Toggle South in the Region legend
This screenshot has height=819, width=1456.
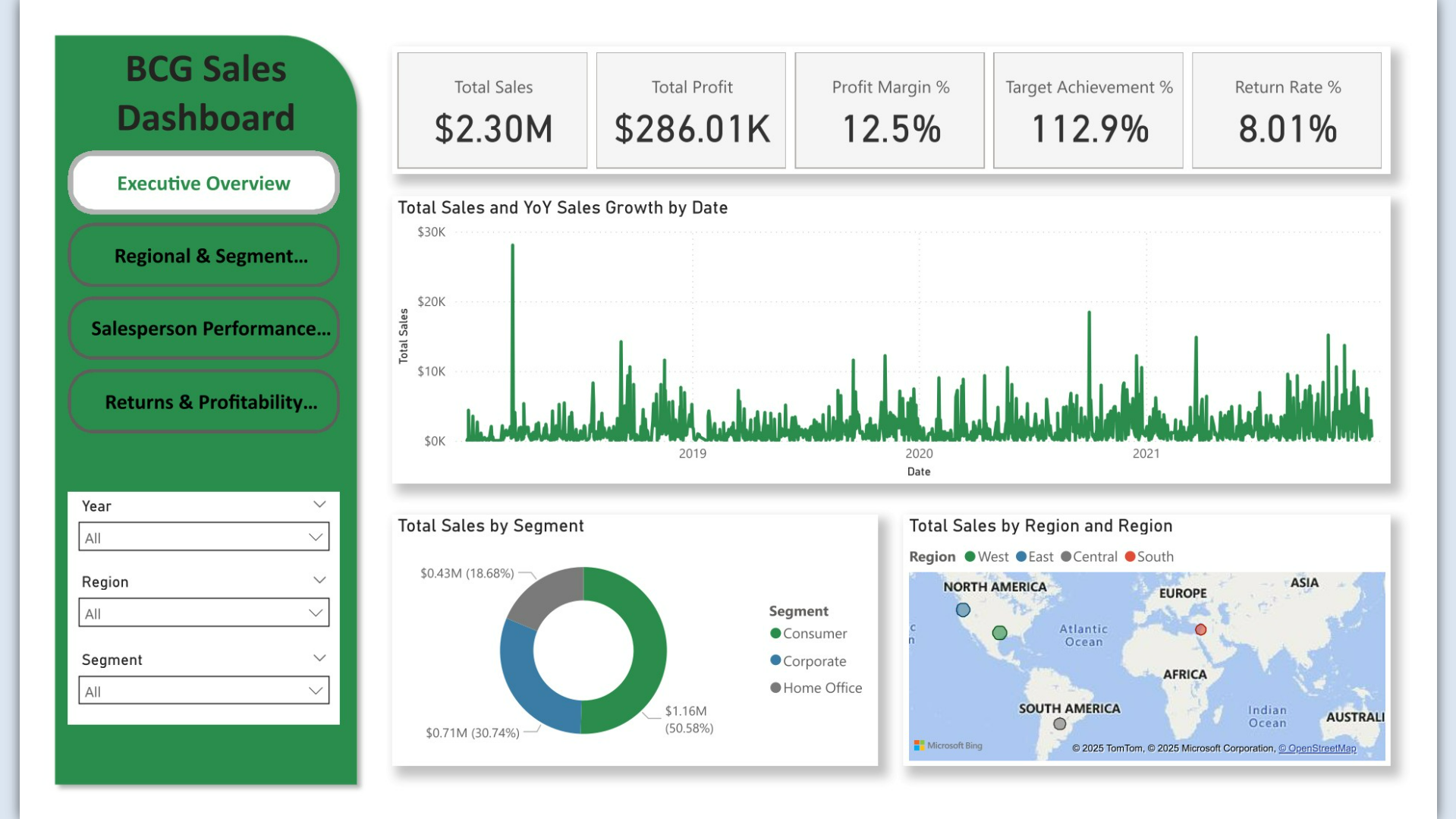(x=1149, y=556)
